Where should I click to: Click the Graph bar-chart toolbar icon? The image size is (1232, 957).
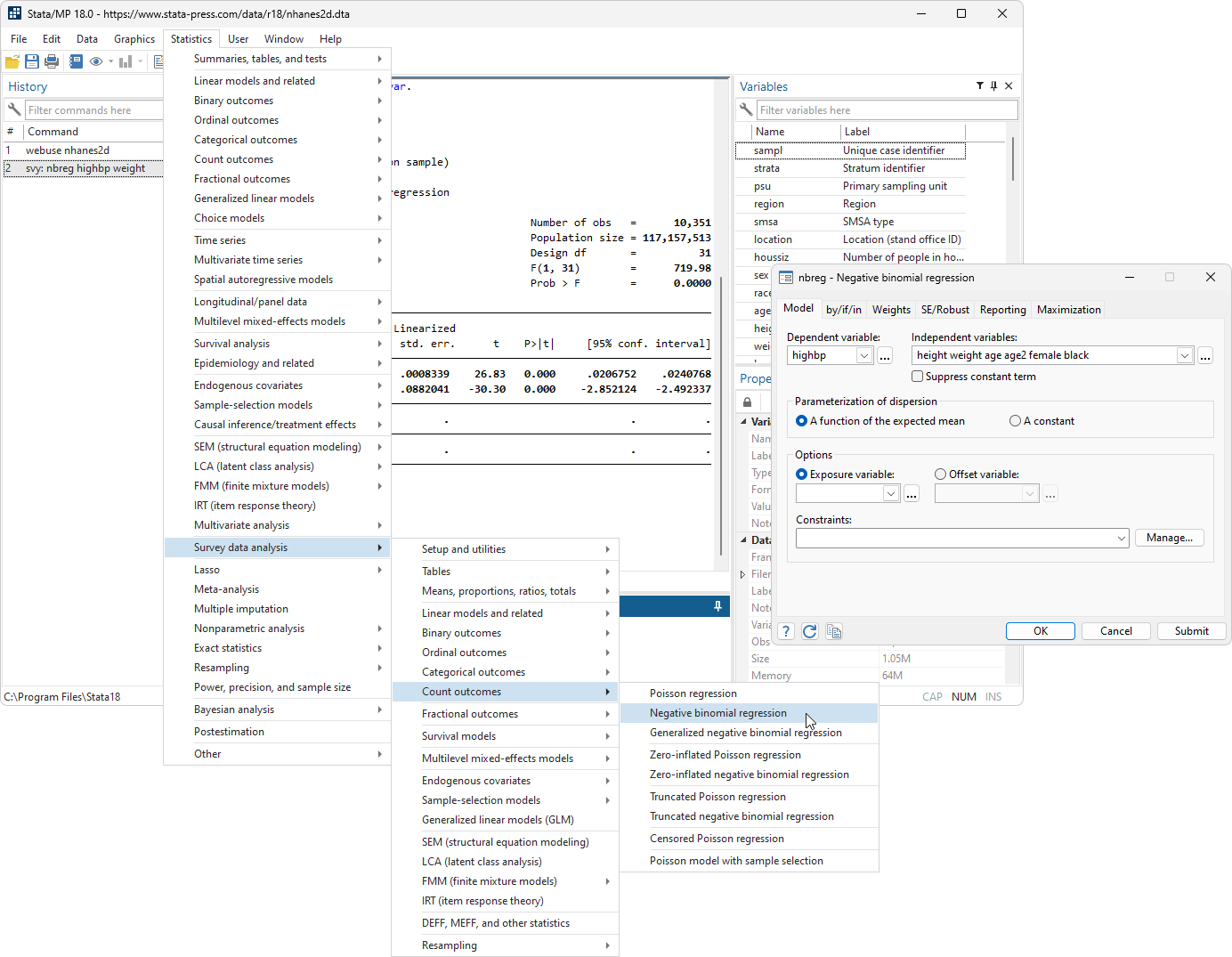click(126, 61)
